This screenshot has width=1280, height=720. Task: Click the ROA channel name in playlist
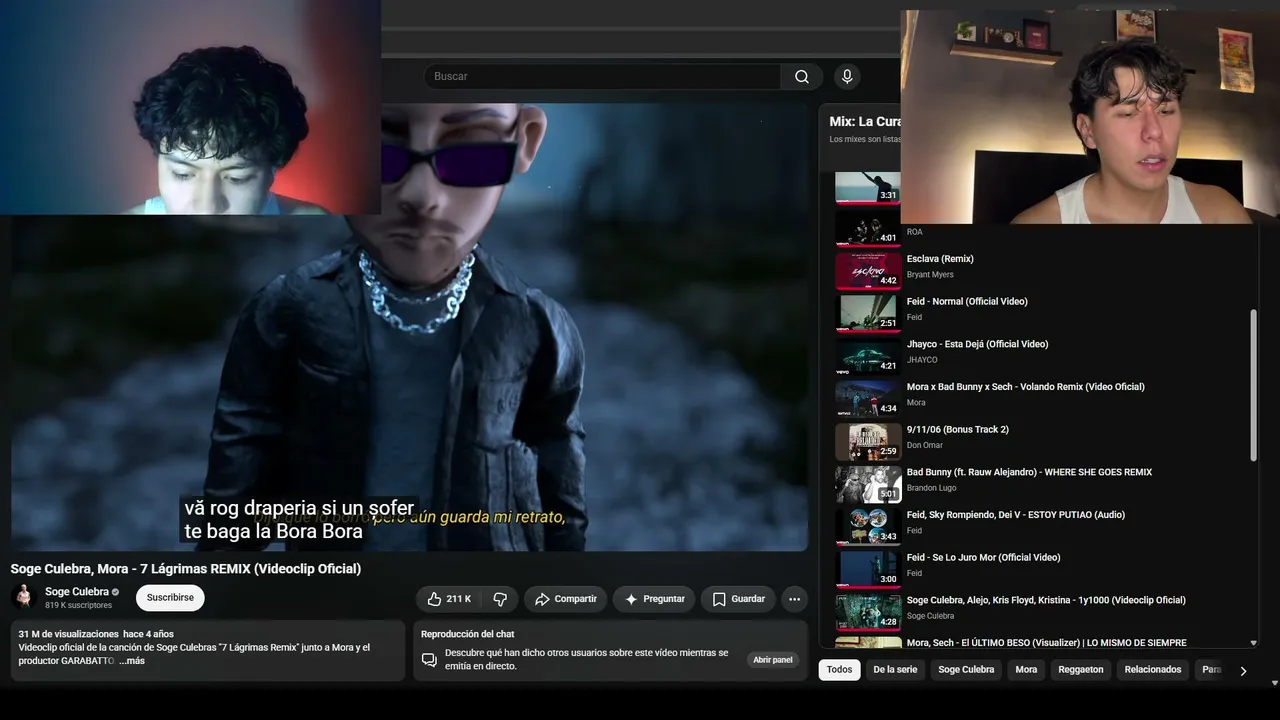(915, 232)
